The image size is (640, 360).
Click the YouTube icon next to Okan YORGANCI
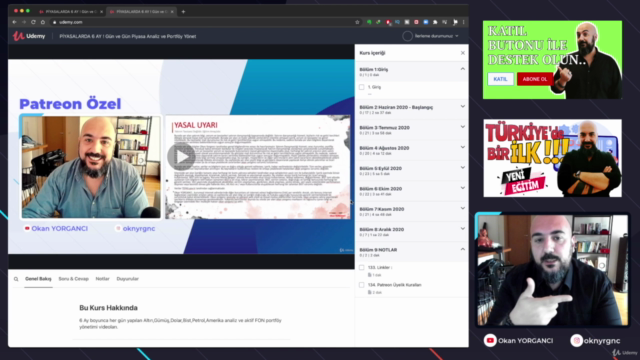pyautogui.click(x=490, y=340)
